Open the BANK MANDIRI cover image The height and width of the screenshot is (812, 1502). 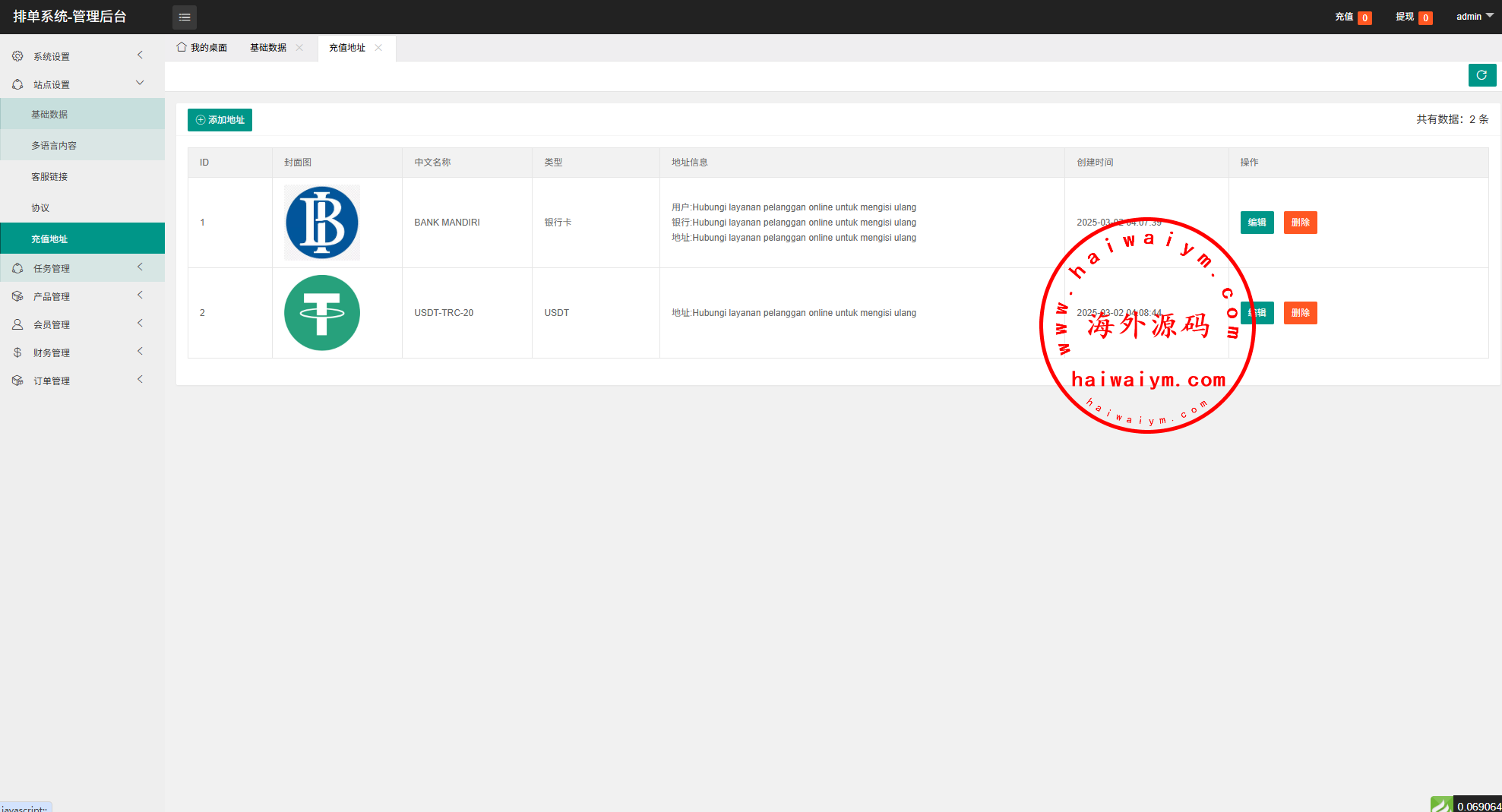[x=322, y=223]
